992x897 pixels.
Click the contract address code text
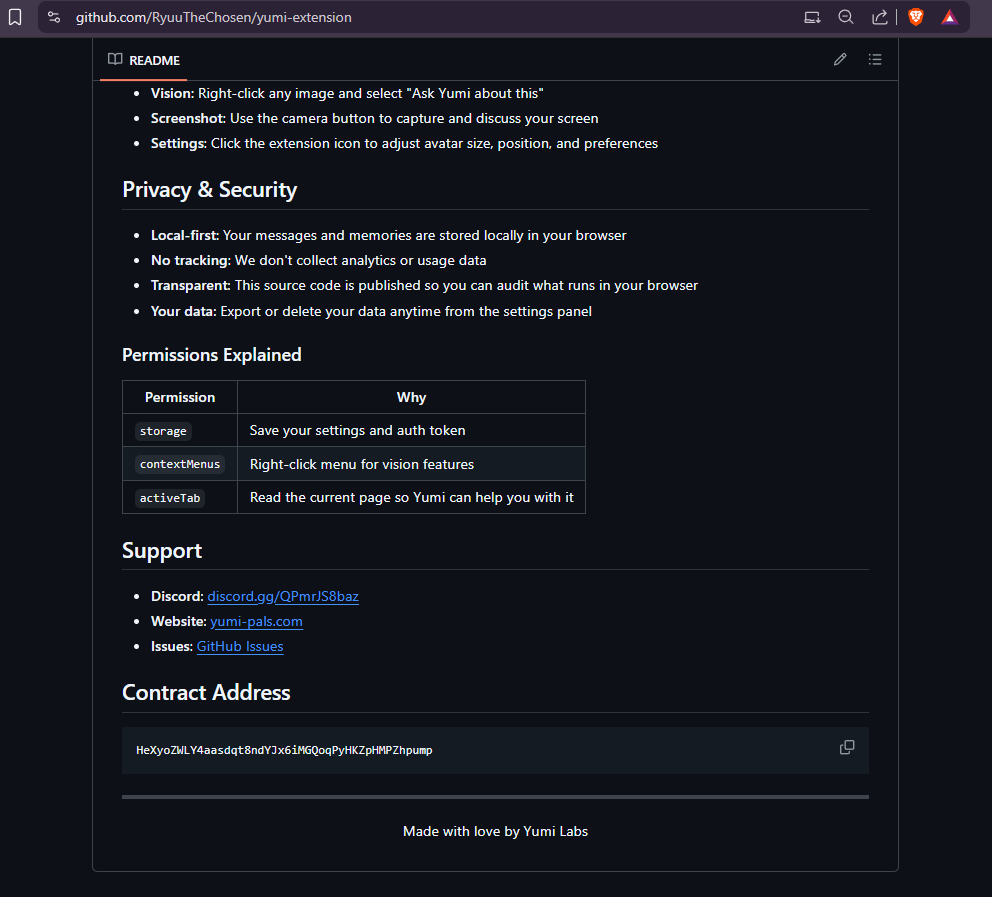click(284, 750)
